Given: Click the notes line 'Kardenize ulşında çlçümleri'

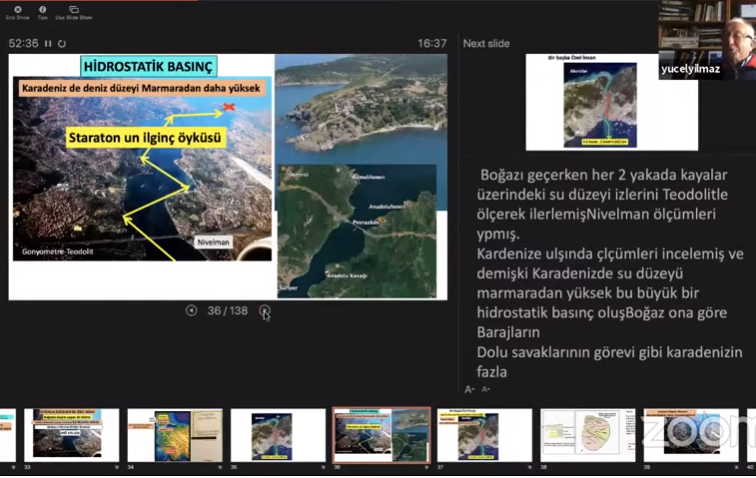Looking at the screenshot, I should 610,254.
